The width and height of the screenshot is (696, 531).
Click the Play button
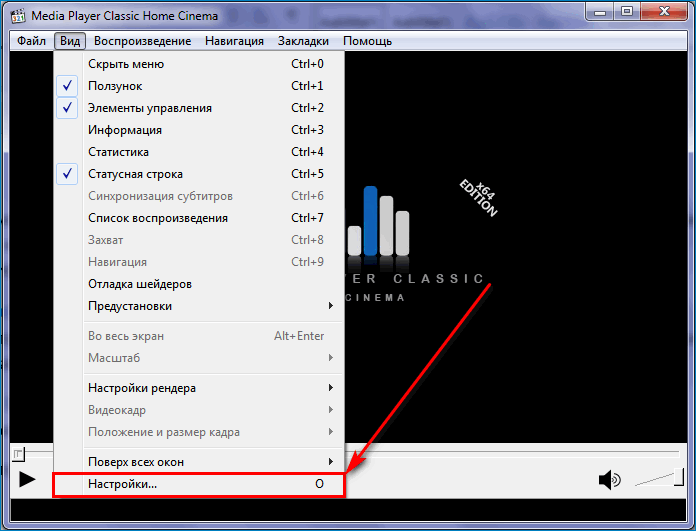(28, 479)
